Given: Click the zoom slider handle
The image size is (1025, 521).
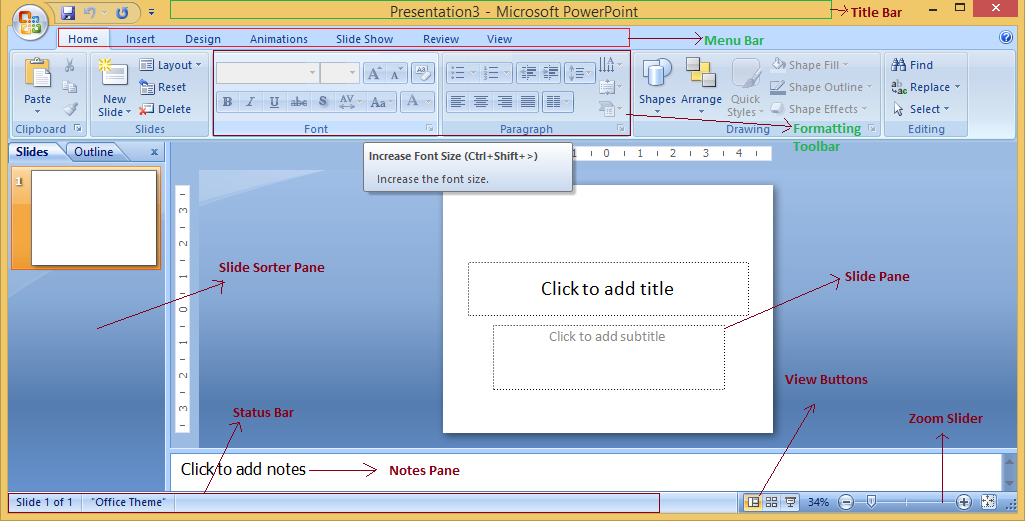Looking at the screenshot, I should (871, 501).
